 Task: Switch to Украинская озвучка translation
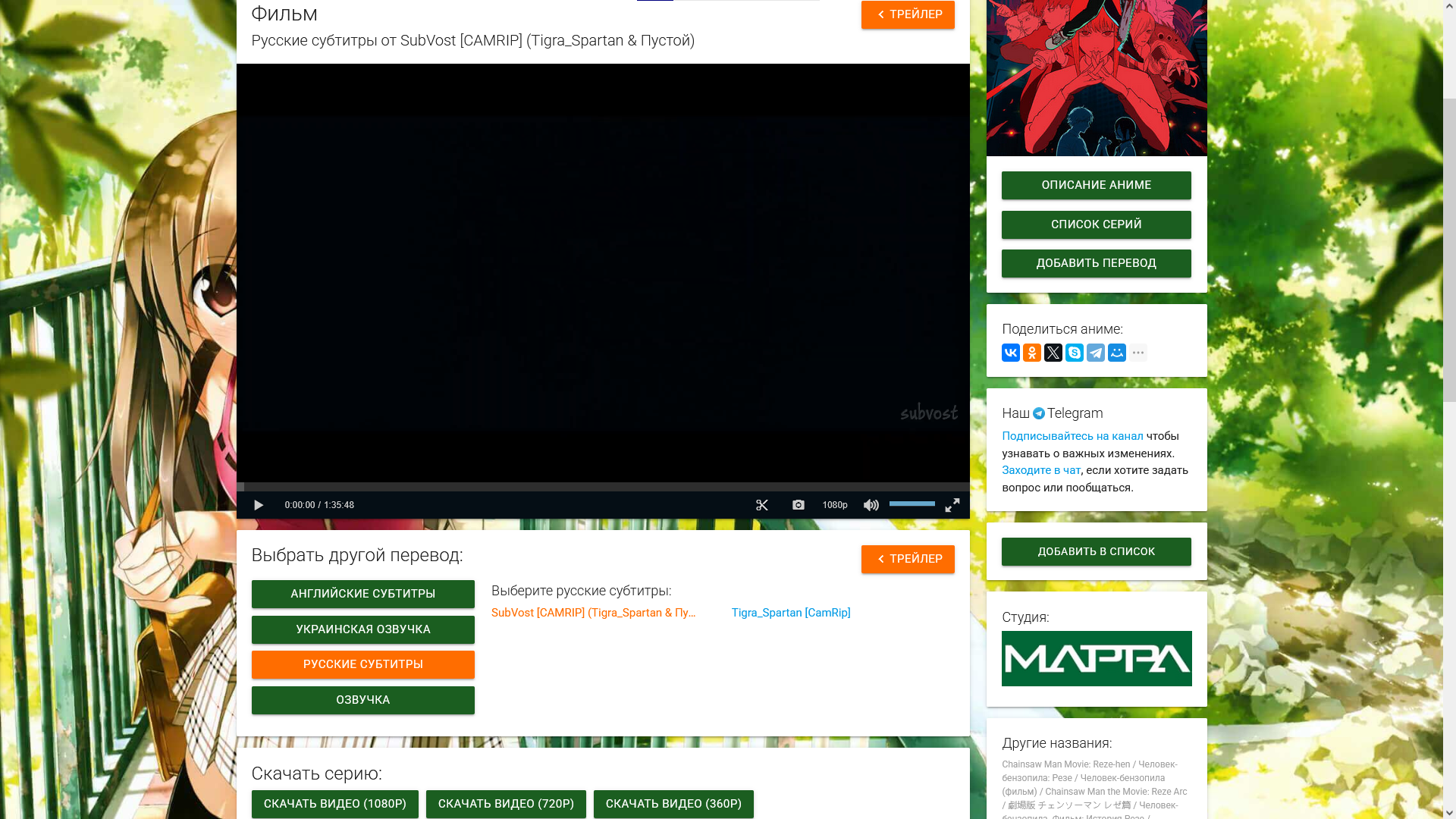pos(363,629)
